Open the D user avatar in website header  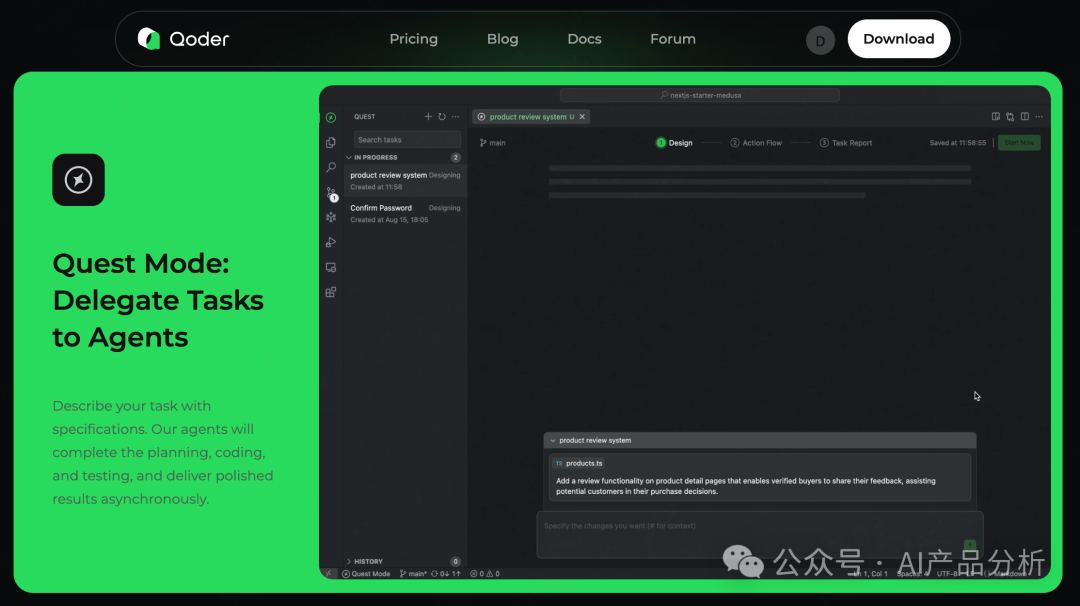point(820,40)
